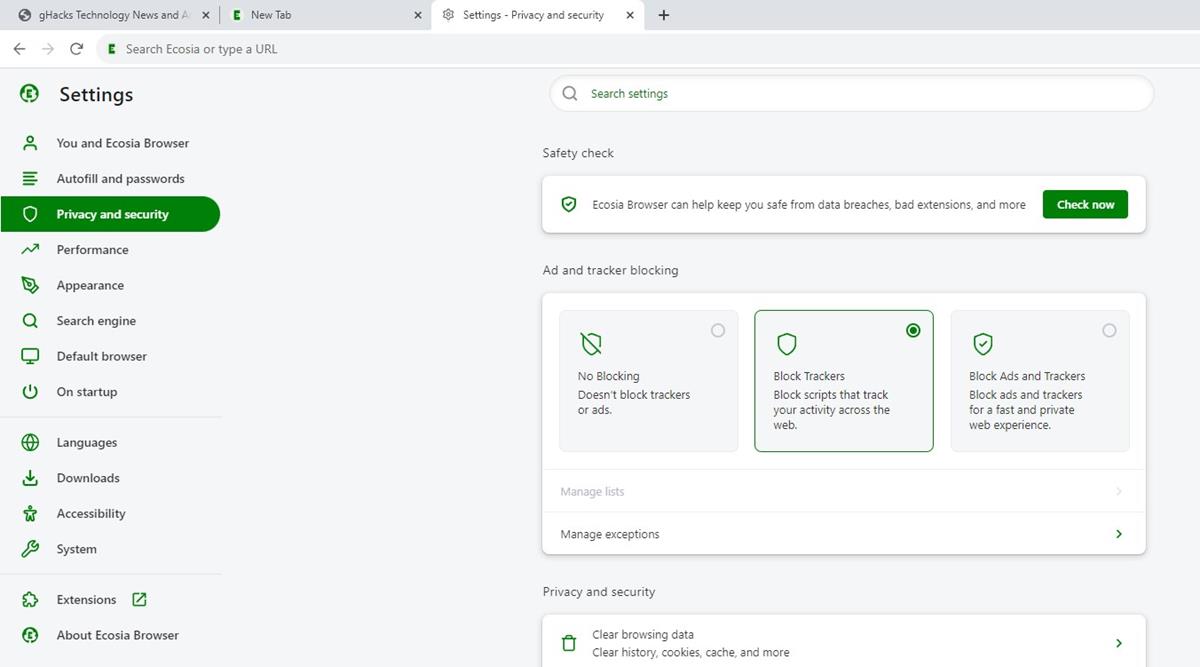The height and width of the screenshot is (667, 1200).
Task: Click the Accessibility figure icon
Action: (30, 514)
